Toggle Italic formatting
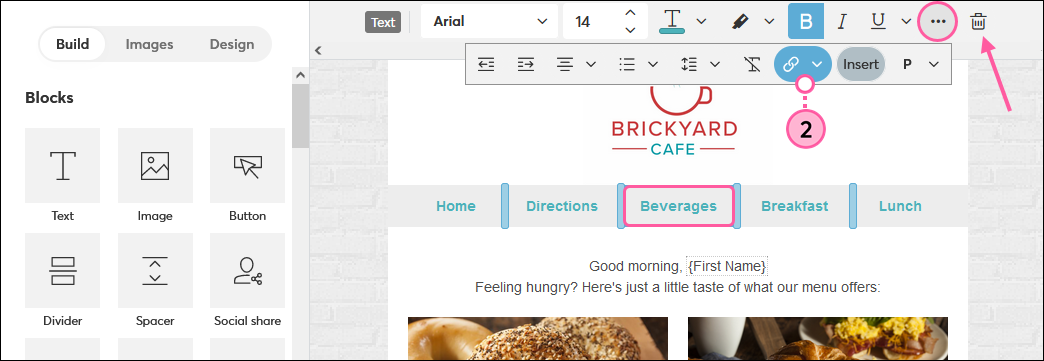The image size is (1044, 361). coord(842,21)
